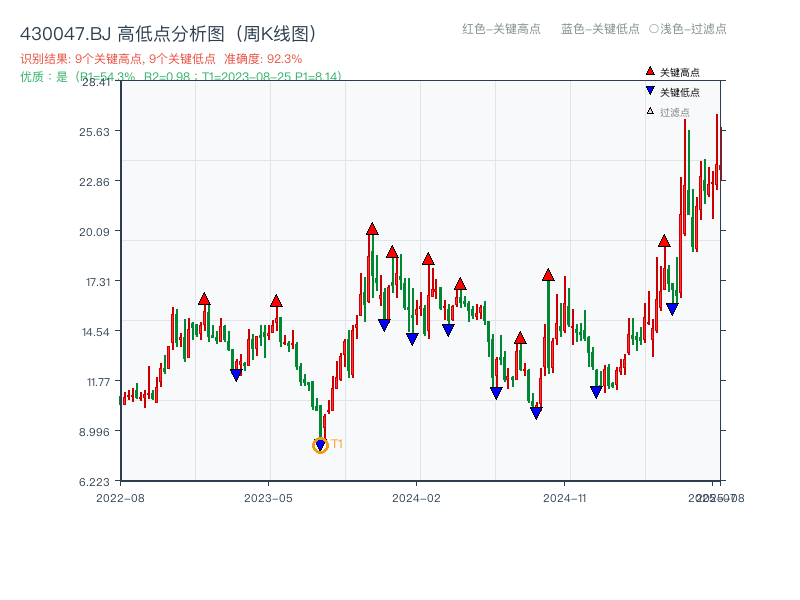Click the 22.86 price axis label

point(94,182)
